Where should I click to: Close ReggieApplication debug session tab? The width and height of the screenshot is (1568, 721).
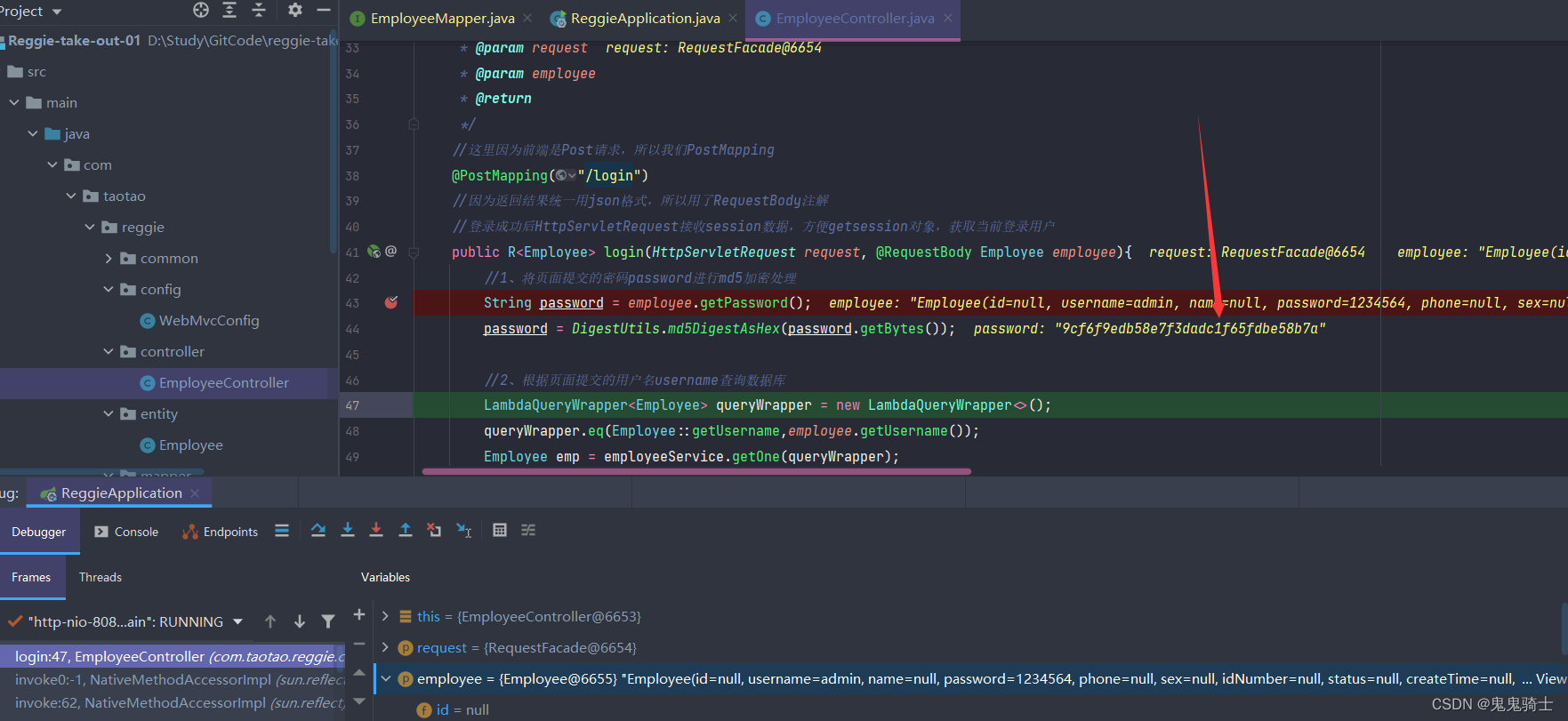coord(195,493)
